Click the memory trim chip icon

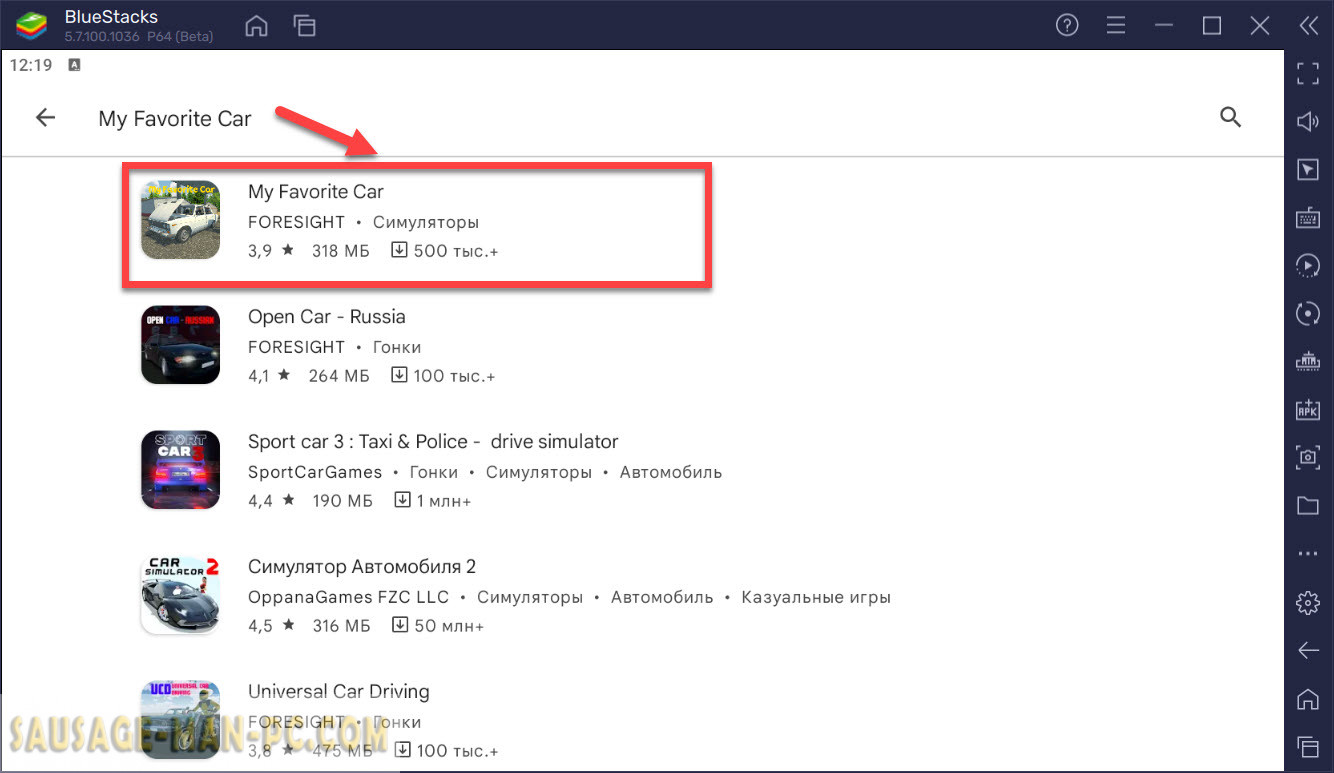(1308, 361)
